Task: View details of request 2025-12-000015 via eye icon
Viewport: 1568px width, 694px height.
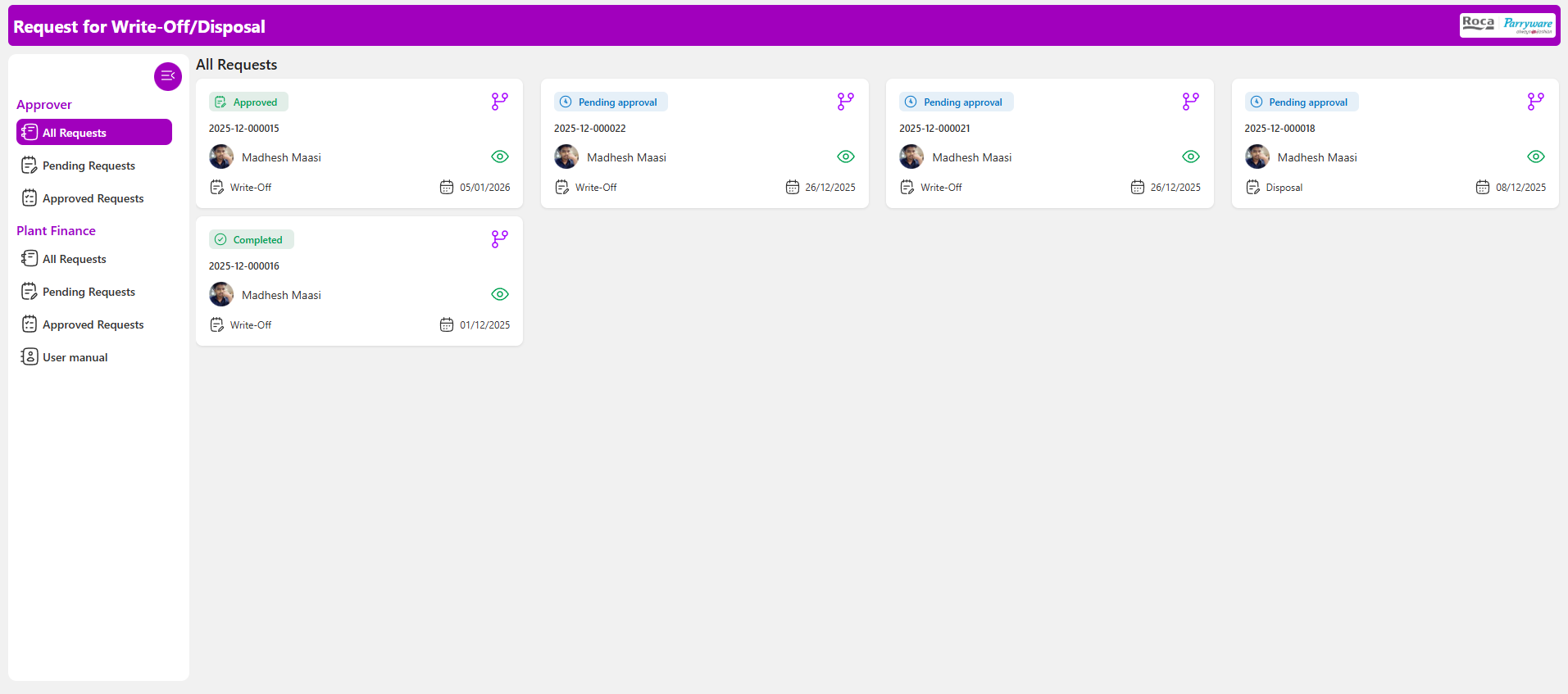Action: tap(500, 156)
